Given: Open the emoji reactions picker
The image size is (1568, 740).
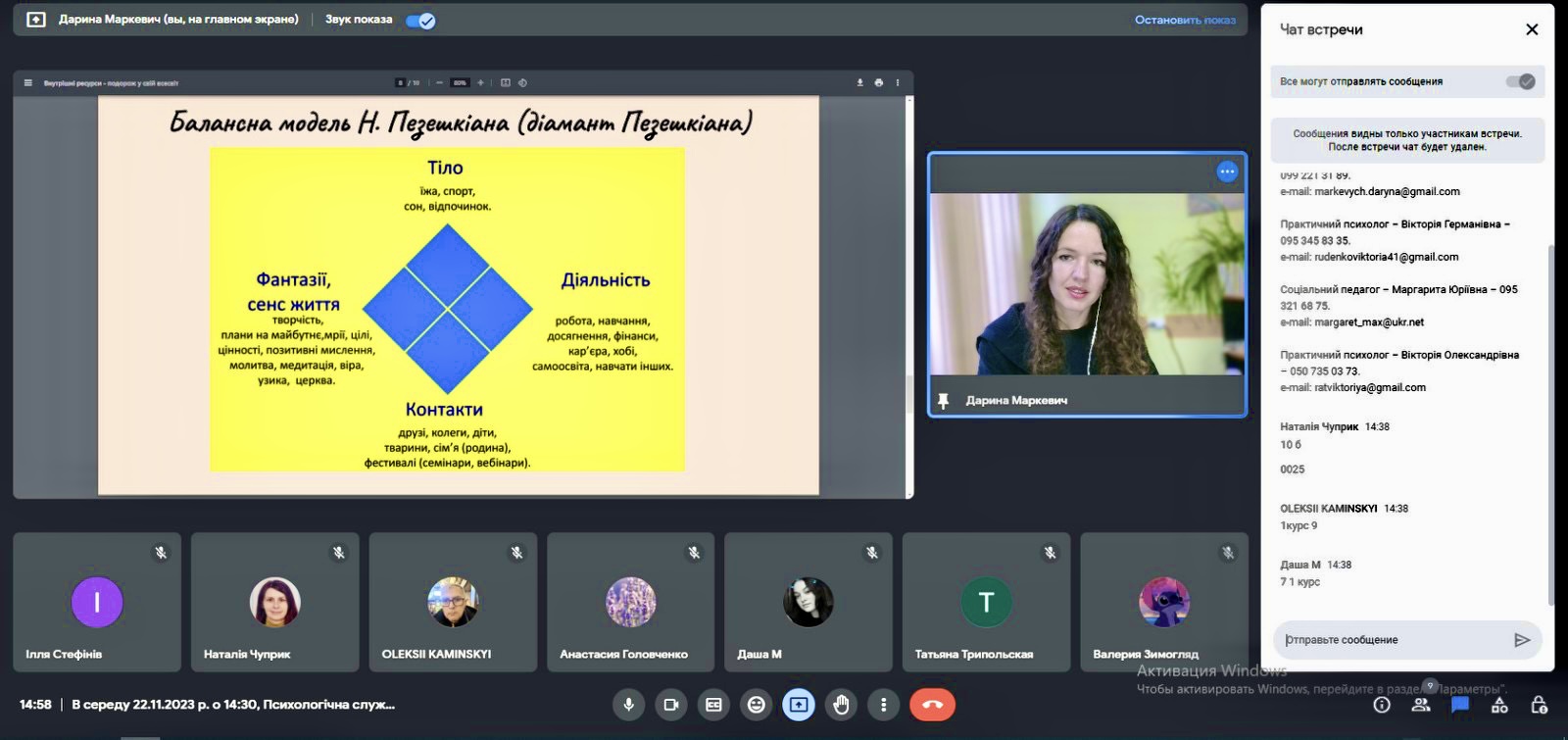Looking at the screenshot, I should click(756, 705).
